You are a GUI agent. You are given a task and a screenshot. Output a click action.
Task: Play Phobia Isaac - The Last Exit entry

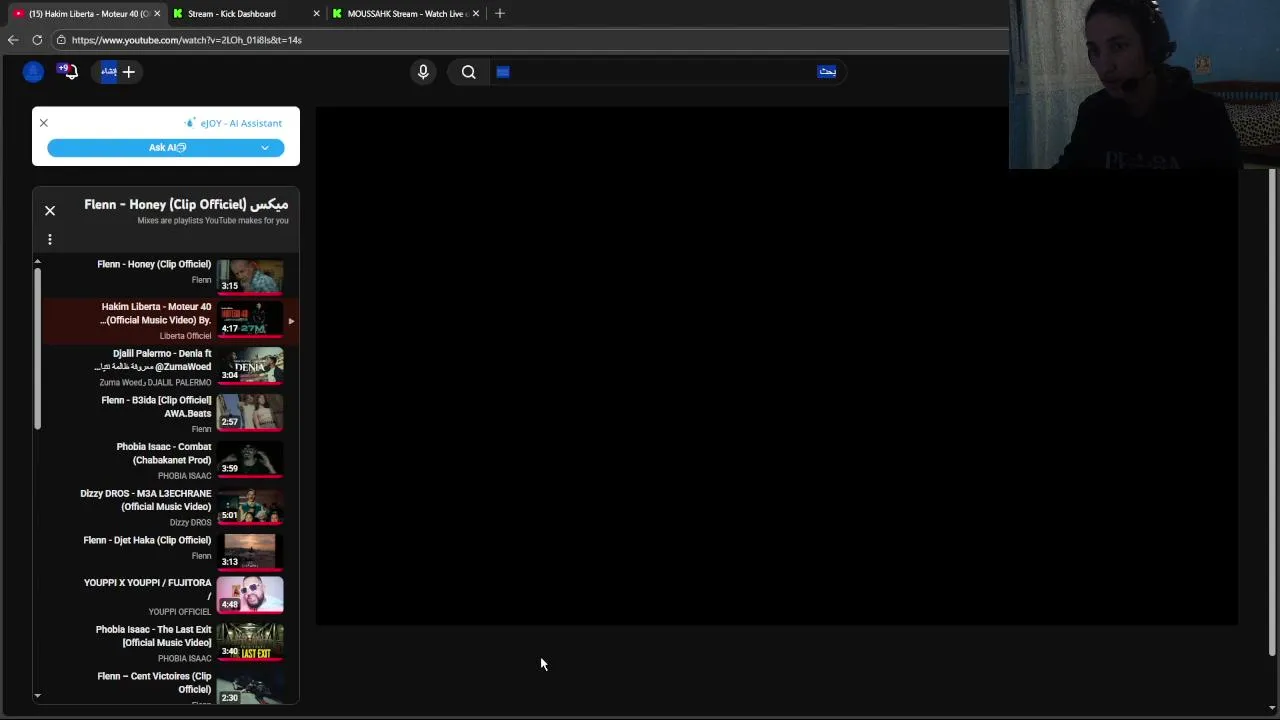point(168,643)
